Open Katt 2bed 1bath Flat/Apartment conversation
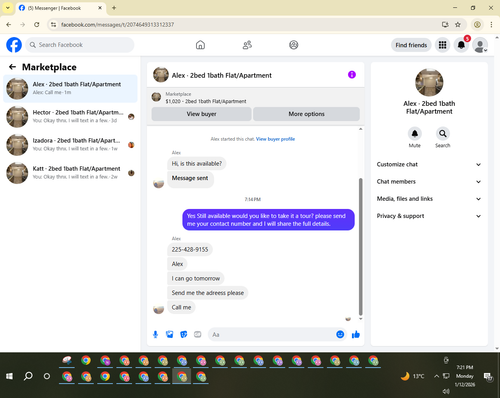 [x=70, y=173]
